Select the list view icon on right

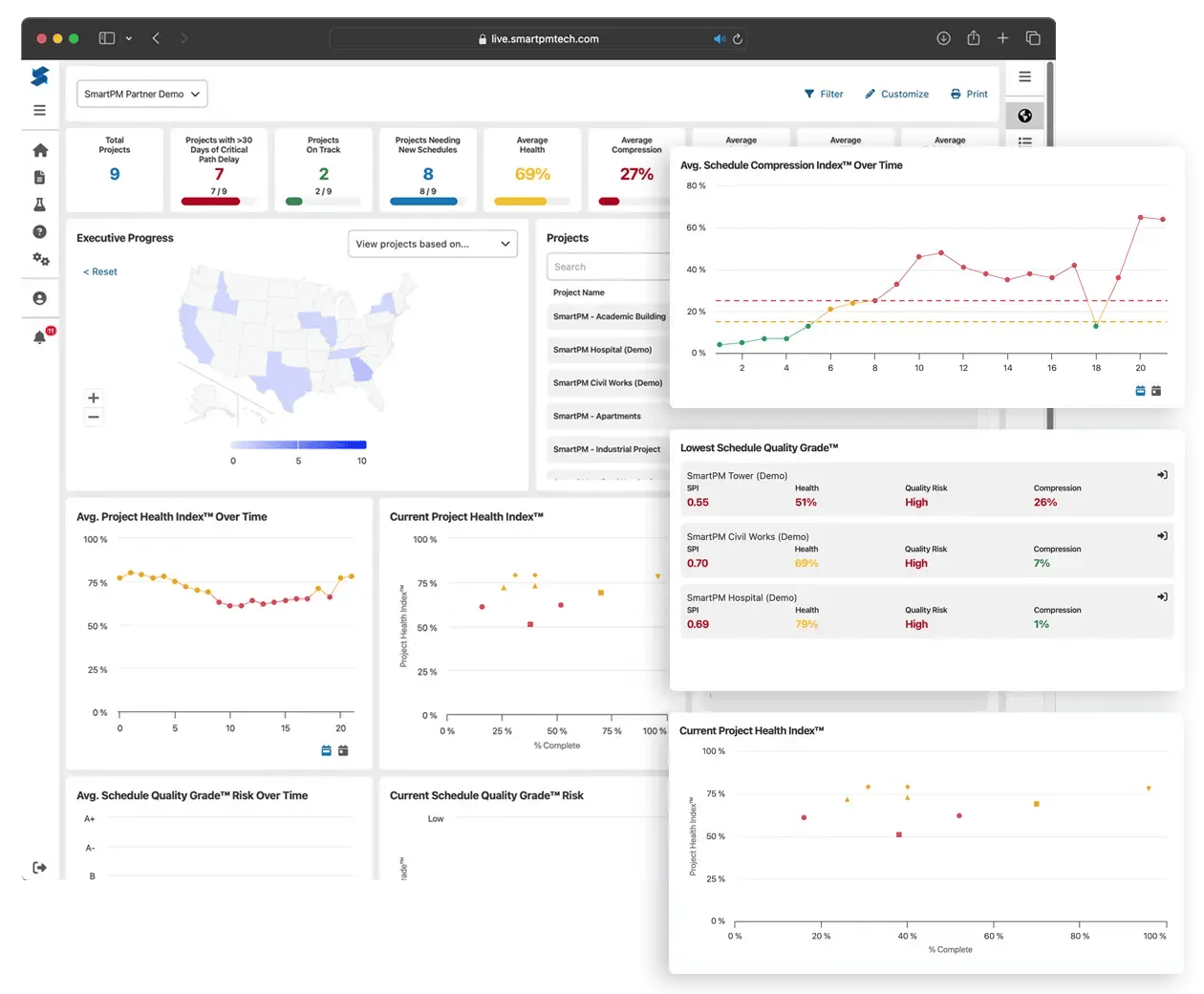[x=1024, y=140]
